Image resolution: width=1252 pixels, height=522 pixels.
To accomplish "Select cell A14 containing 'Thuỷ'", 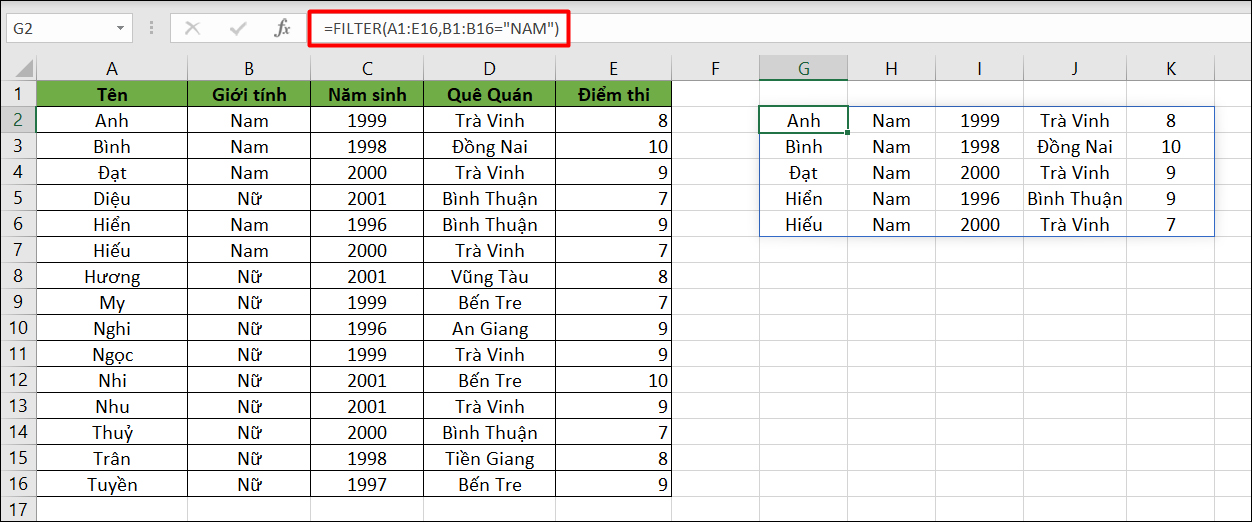I will pyautogui.click(x=112, y=432).
